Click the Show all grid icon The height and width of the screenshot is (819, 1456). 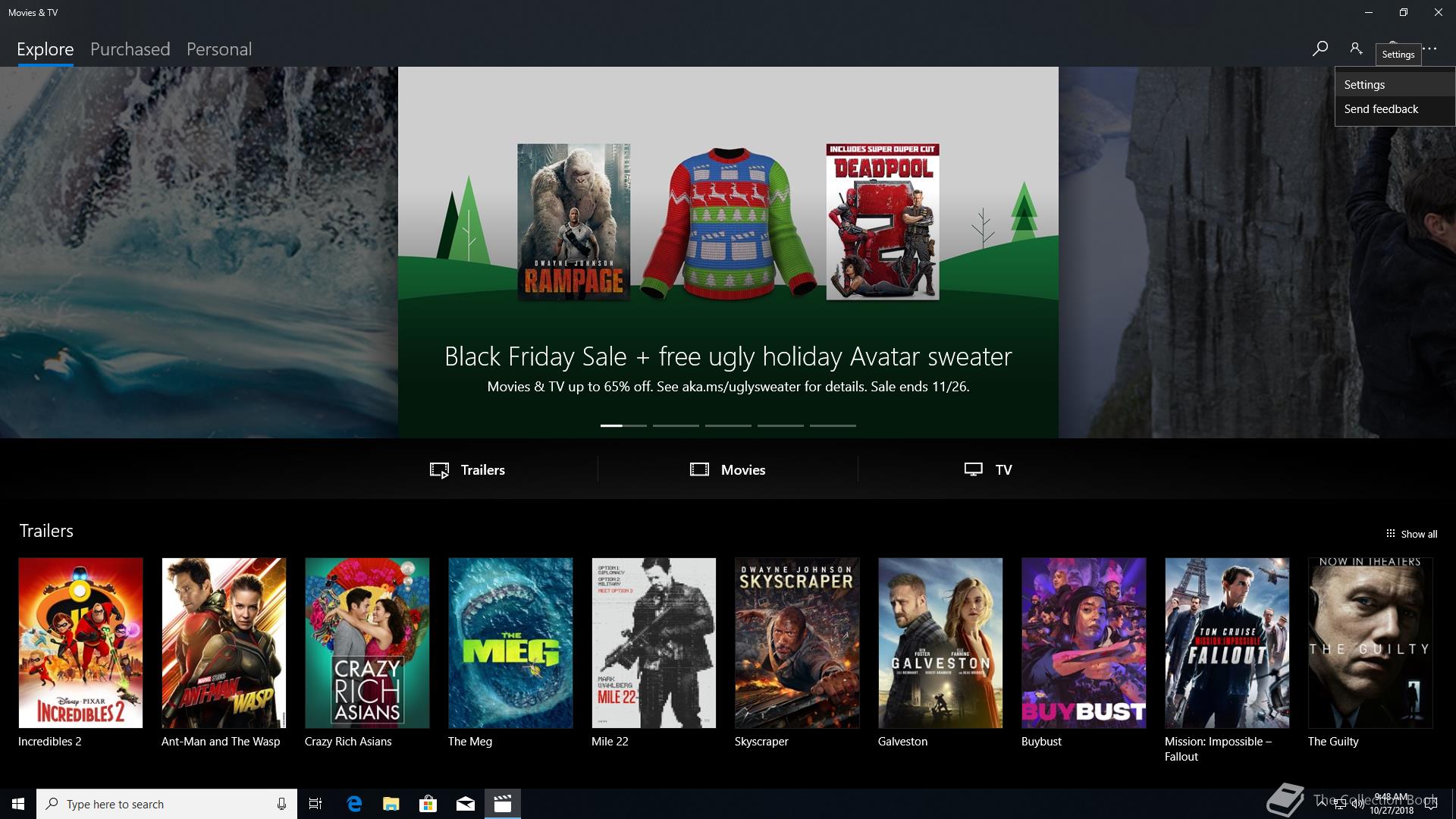(x=1390, y=534)
